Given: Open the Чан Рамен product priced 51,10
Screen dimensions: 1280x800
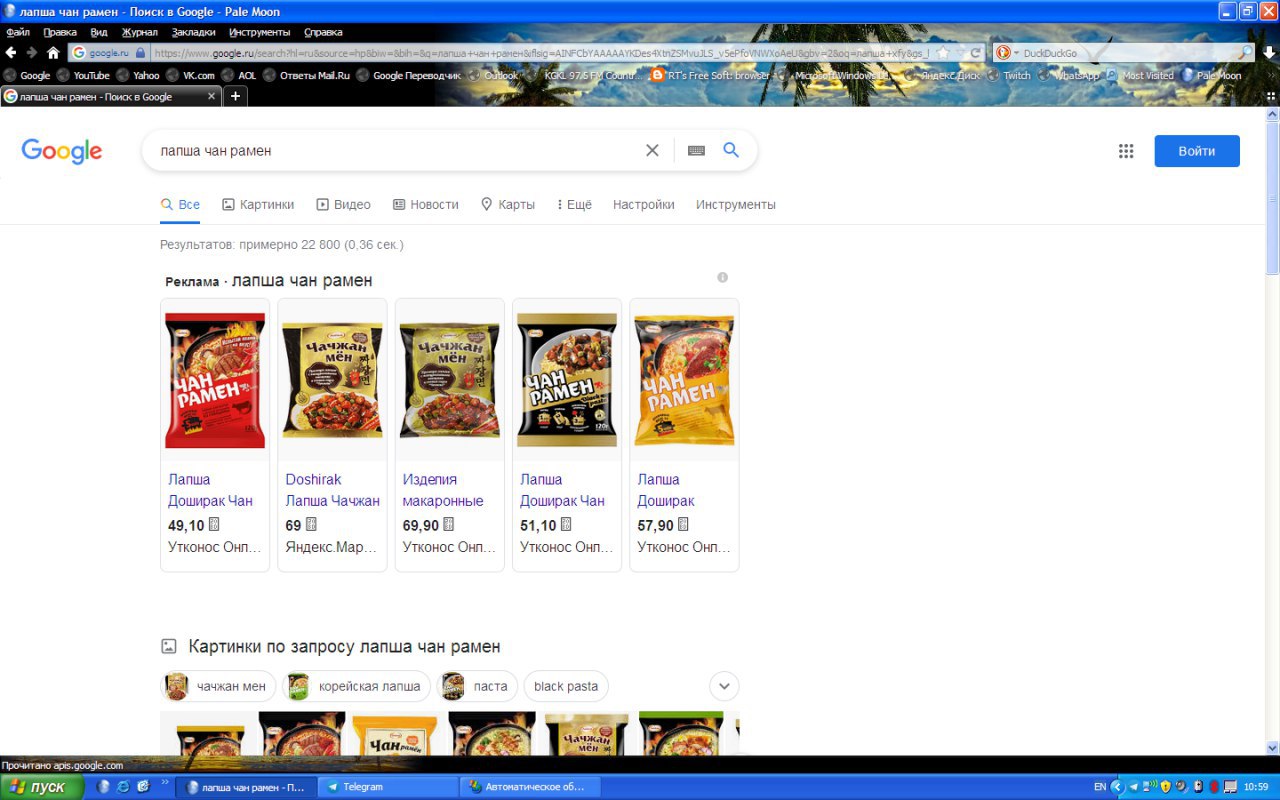Looking at the screenshot, I should [x=567, y=435].
